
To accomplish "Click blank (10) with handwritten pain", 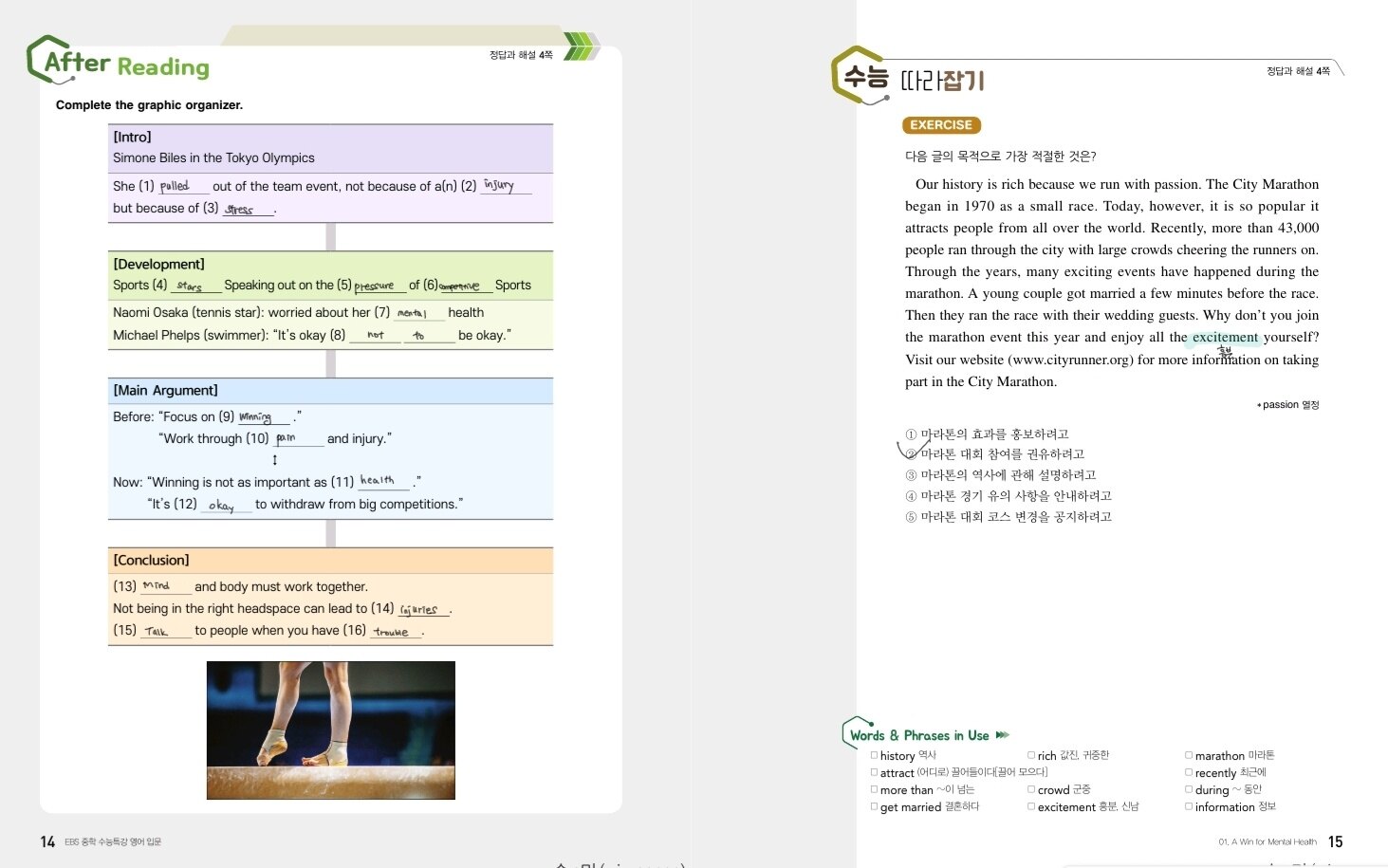I will [298, 439].
